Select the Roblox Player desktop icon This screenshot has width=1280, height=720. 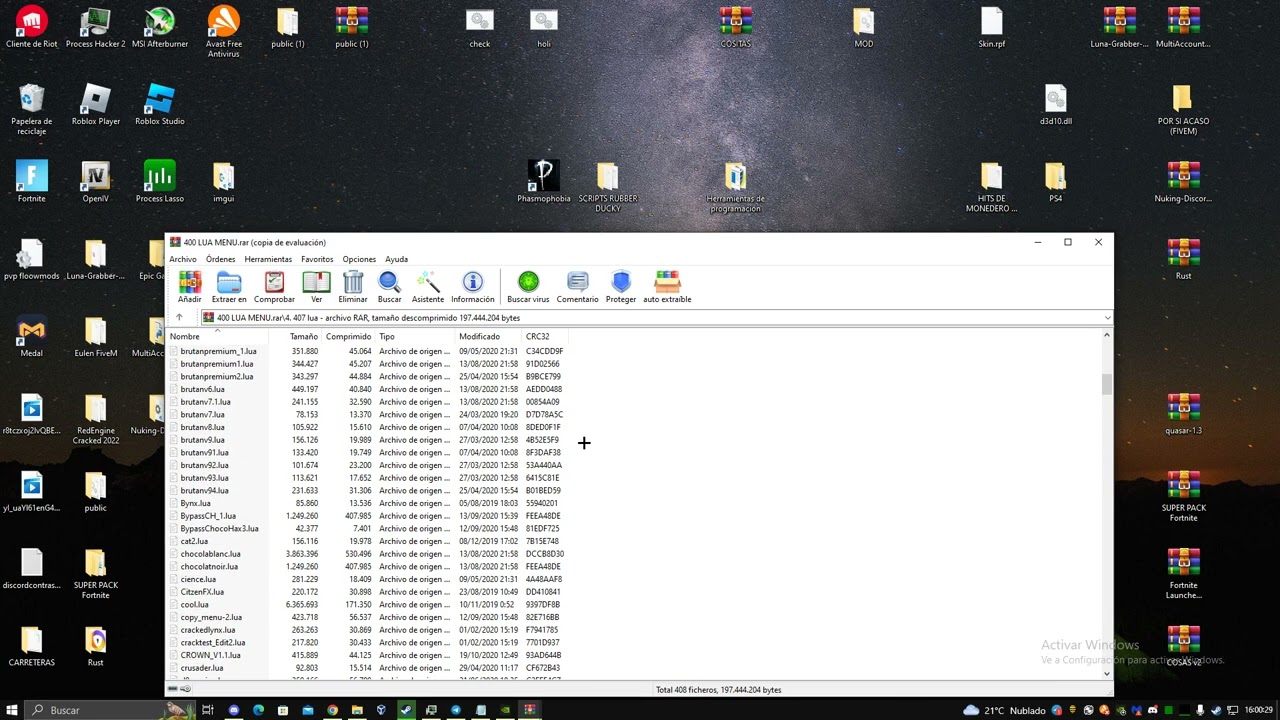coord(96,105)
